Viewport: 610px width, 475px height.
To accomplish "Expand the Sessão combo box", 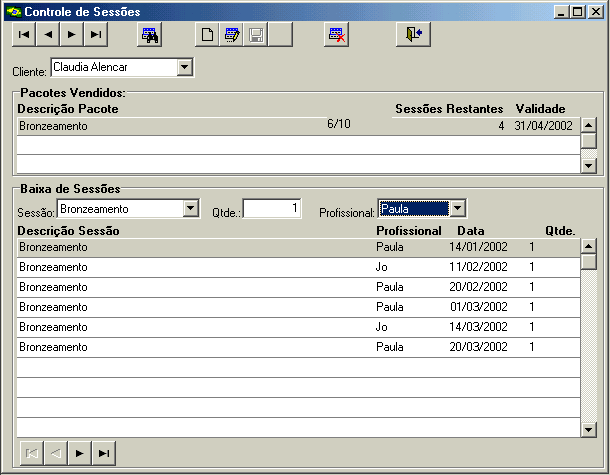I will point(191,209).
